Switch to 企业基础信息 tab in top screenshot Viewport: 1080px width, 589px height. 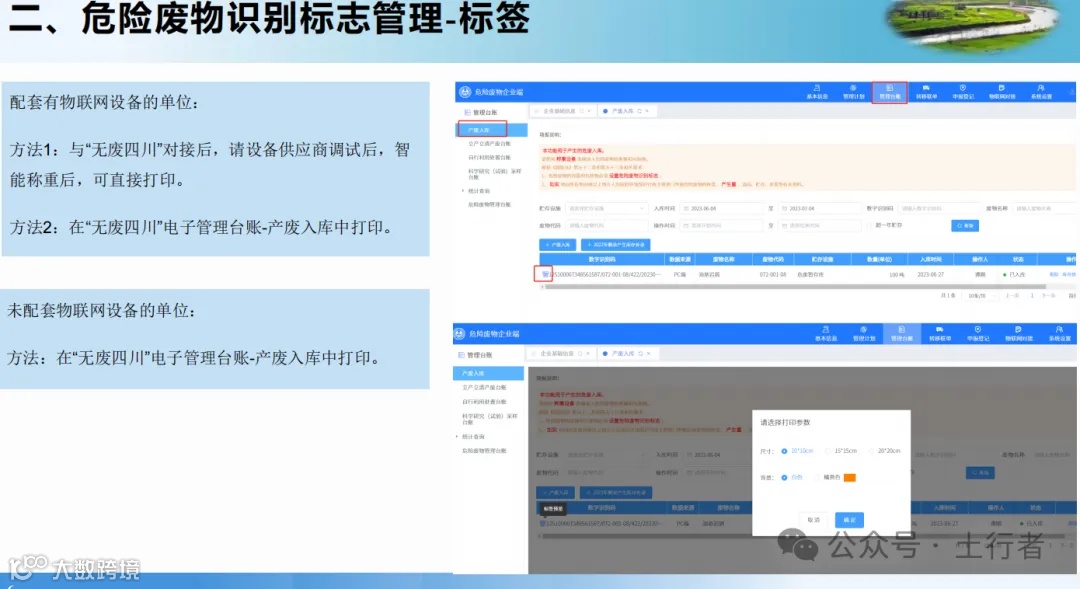pyautogui.click(x=563, y=111)
